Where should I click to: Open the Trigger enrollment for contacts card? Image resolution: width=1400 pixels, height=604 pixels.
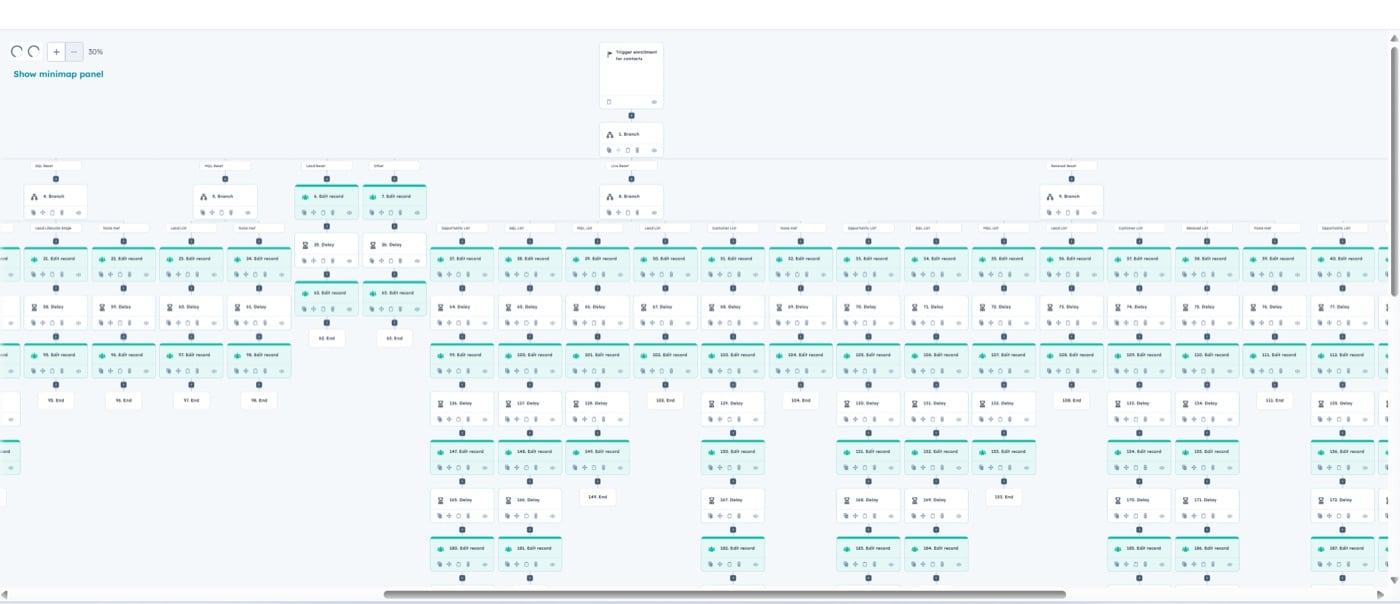(631, 75)
